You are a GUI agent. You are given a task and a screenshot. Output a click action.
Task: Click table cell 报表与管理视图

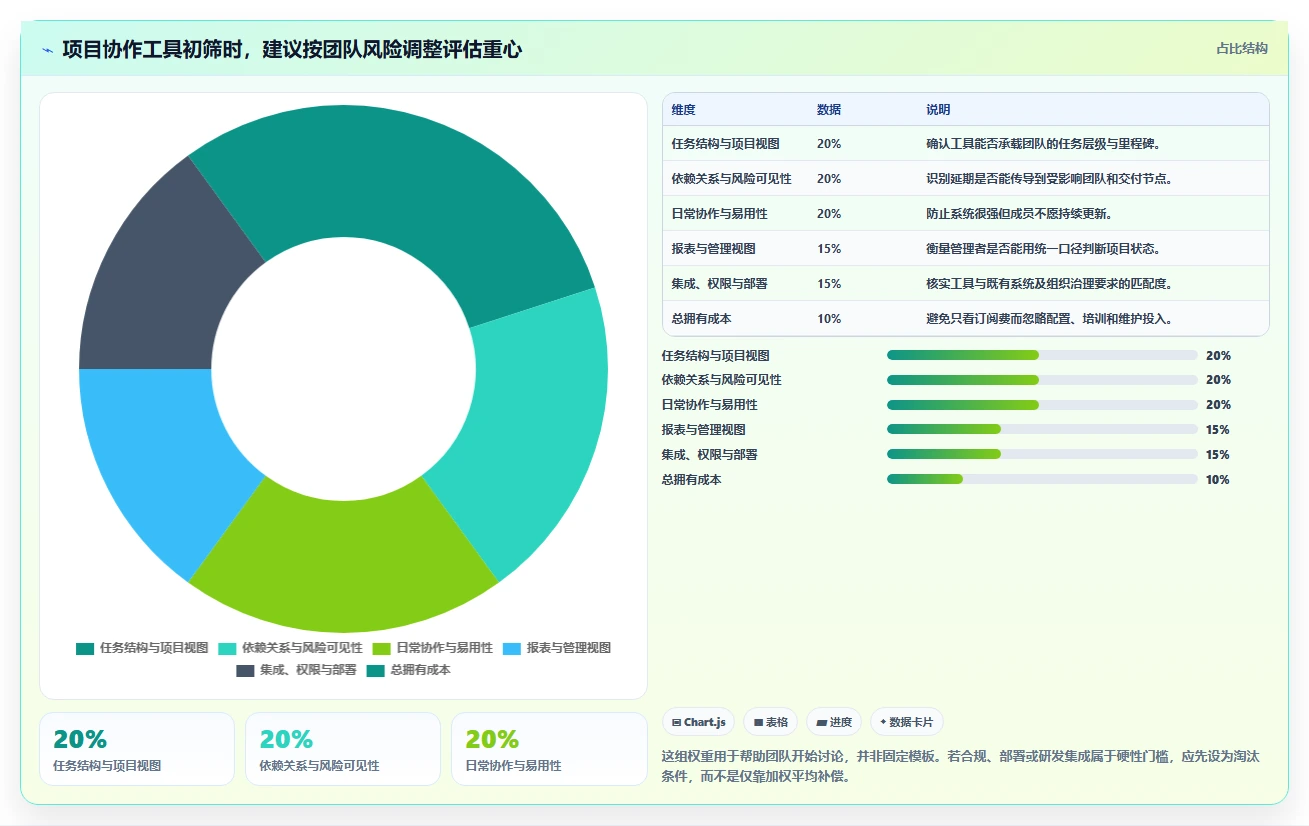click(714, 249)
